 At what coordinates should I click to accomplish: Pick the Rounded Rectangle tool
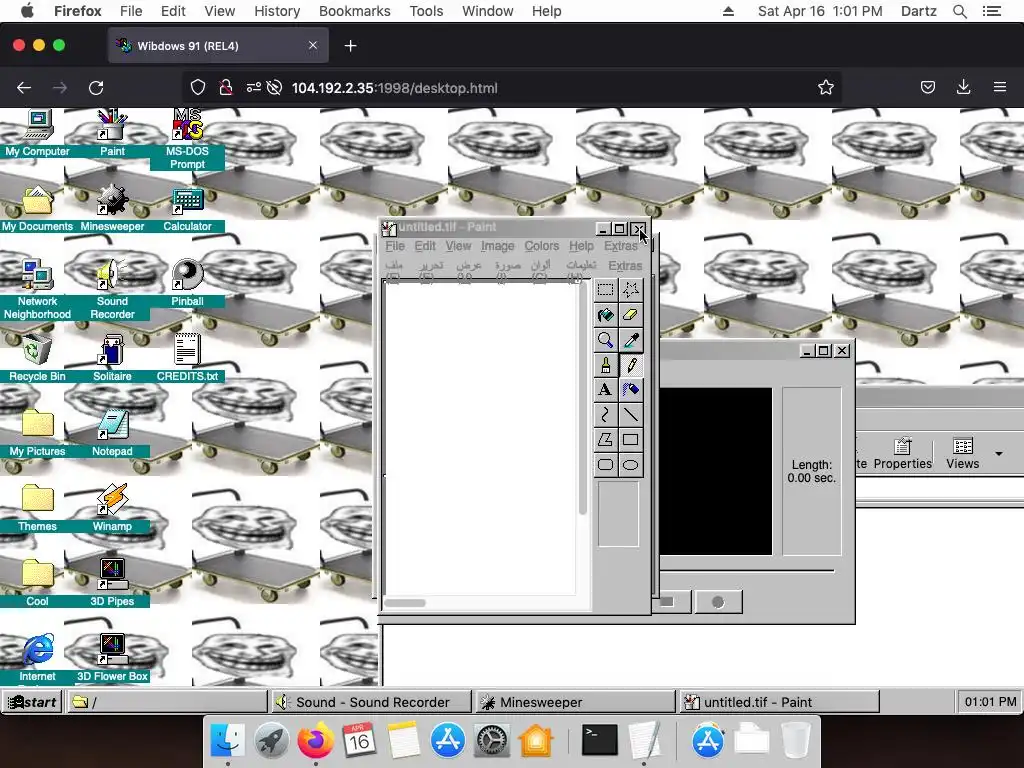click(x=605, y=465)
